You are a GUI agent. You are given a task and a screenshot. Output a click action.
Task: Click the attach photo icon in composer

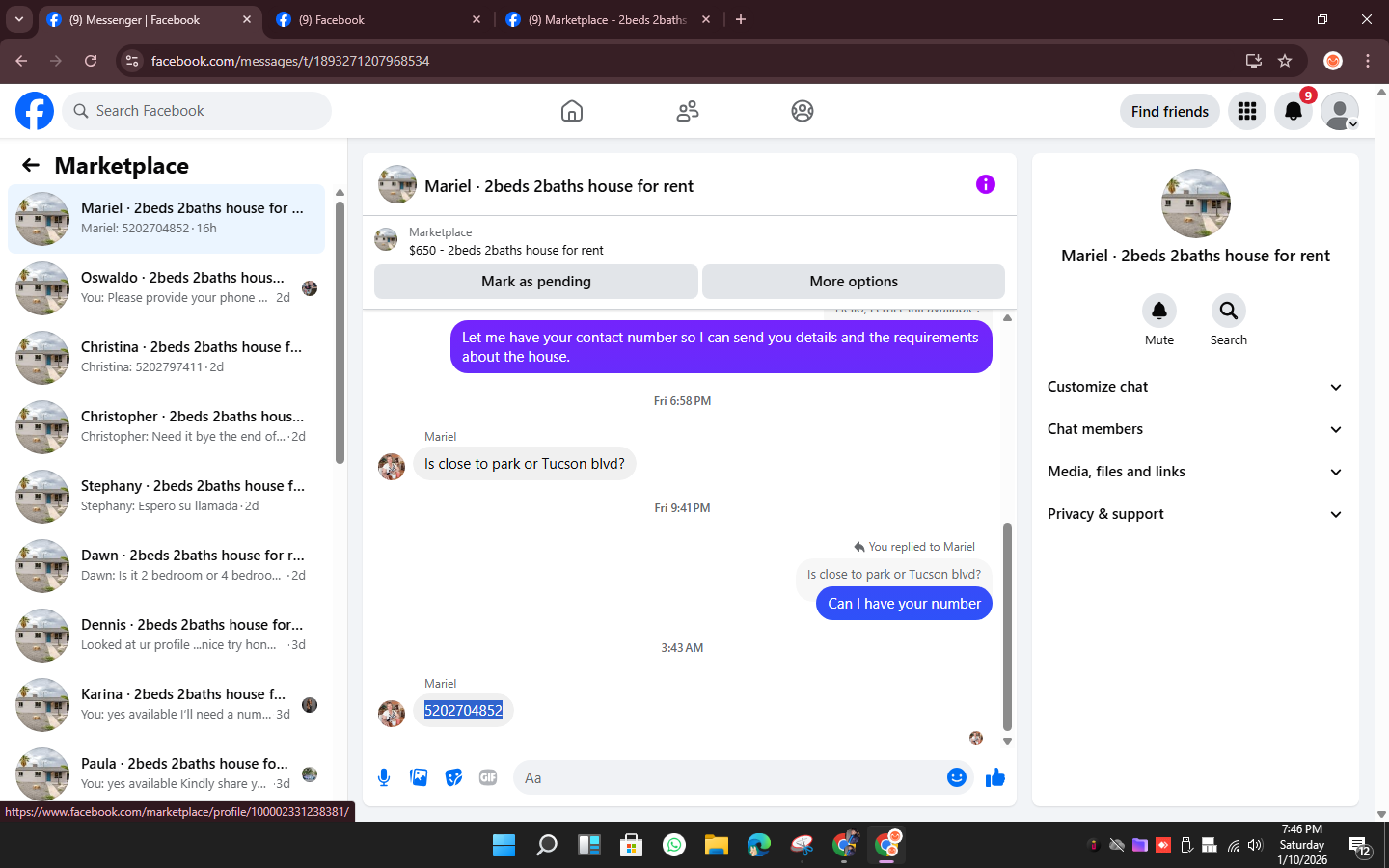pos(419,777)
